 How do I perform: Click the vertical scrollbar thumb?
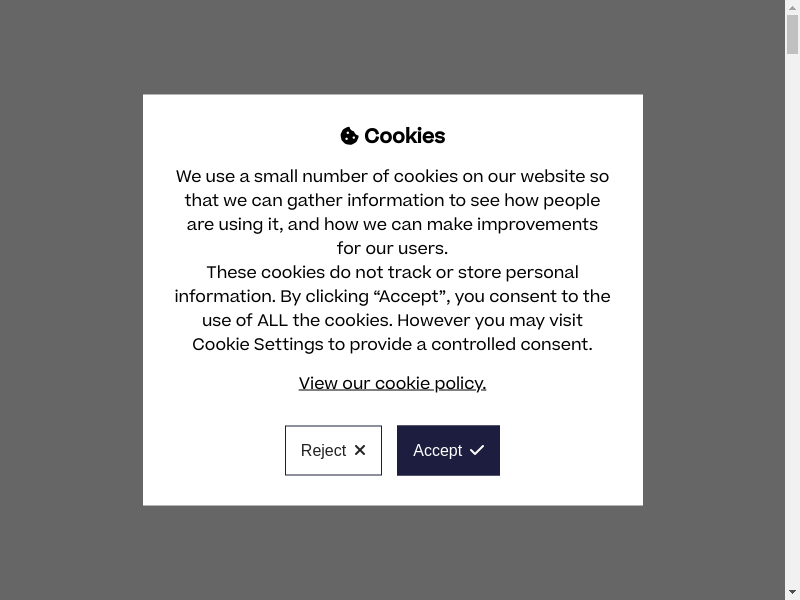pyautogui.click(x=792, y=35)
